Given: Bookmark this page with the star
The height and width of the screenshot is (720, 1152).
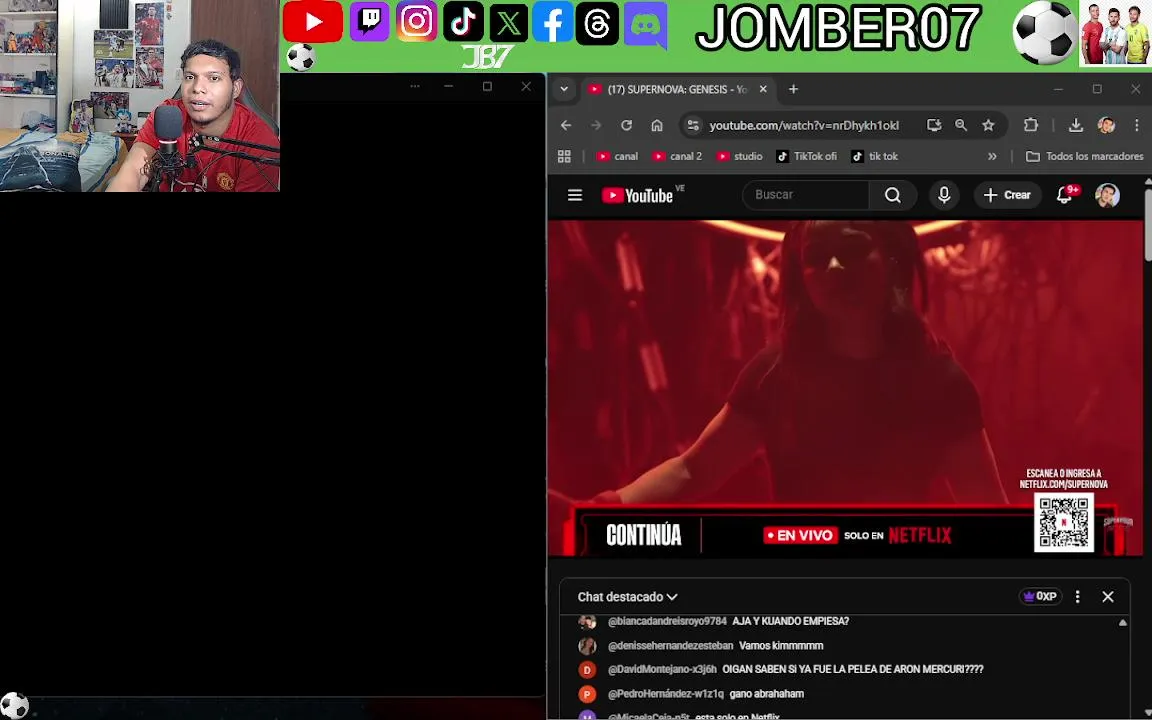Looking at the screenshot, I should 988,126.
